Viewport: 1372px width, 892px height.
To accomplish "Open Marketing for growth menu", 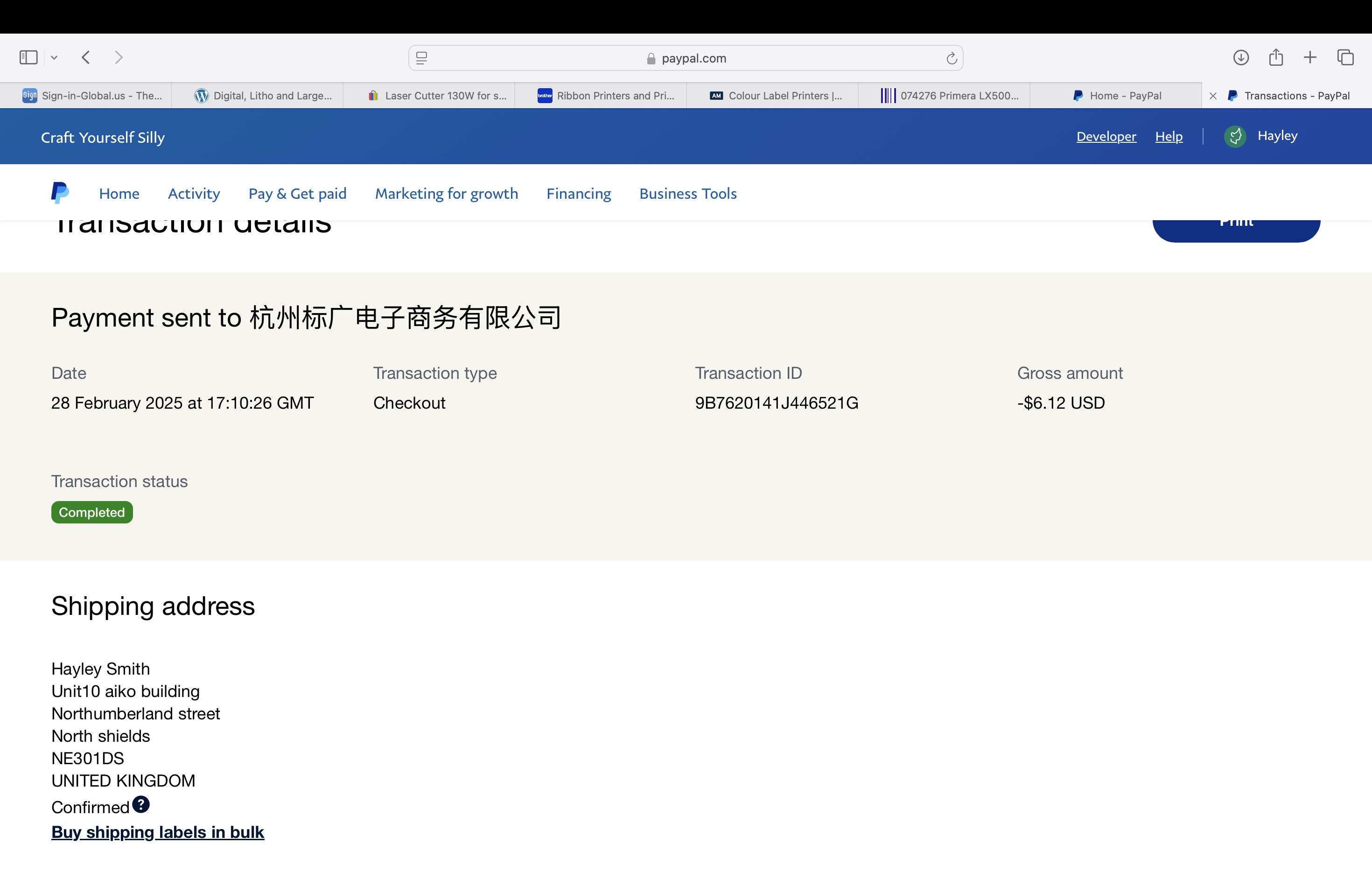I will click(446, 194).
